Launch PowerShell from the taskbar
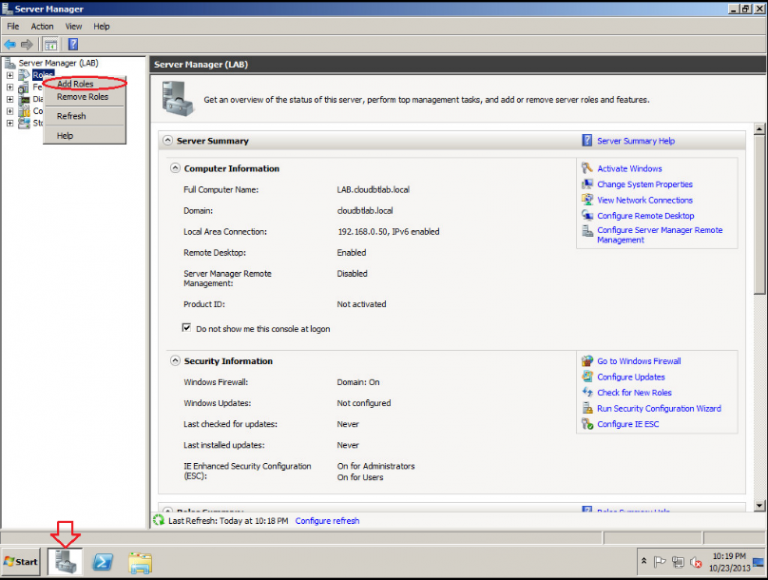Image resolution: width=768 pixels, height=580 pixels. click(102, 561)
